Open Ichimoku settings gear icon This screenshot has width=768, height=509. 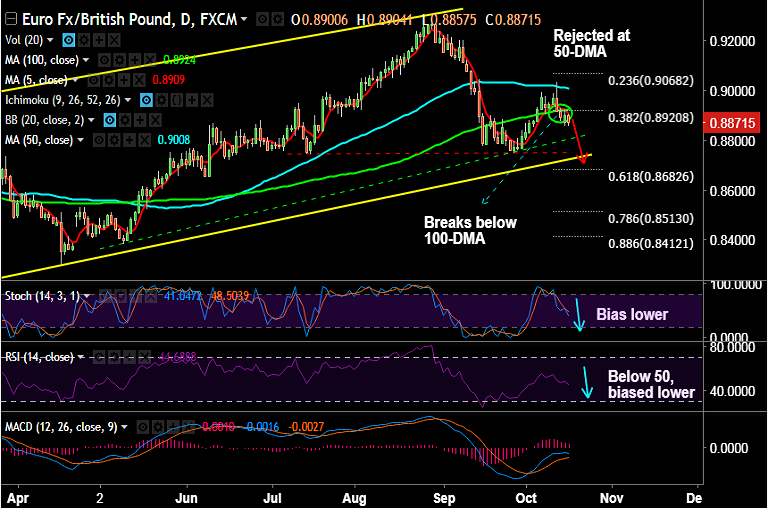(x=162, y=100)
